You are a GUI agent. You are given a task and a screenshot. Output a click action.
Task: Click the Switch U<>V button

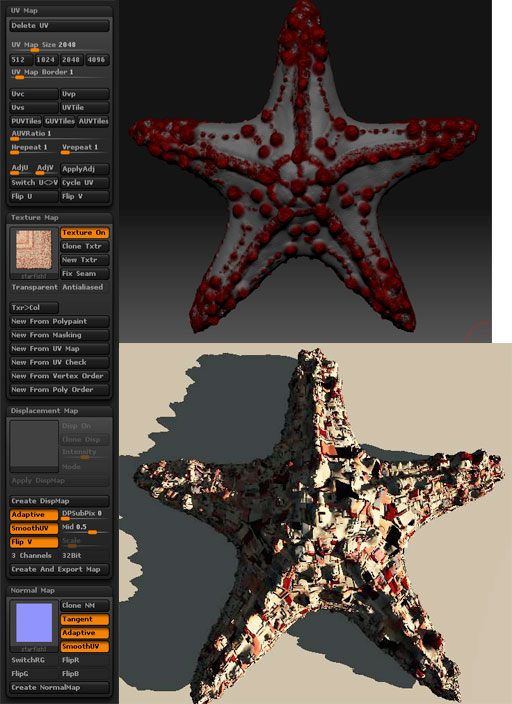tap(34, 183)
